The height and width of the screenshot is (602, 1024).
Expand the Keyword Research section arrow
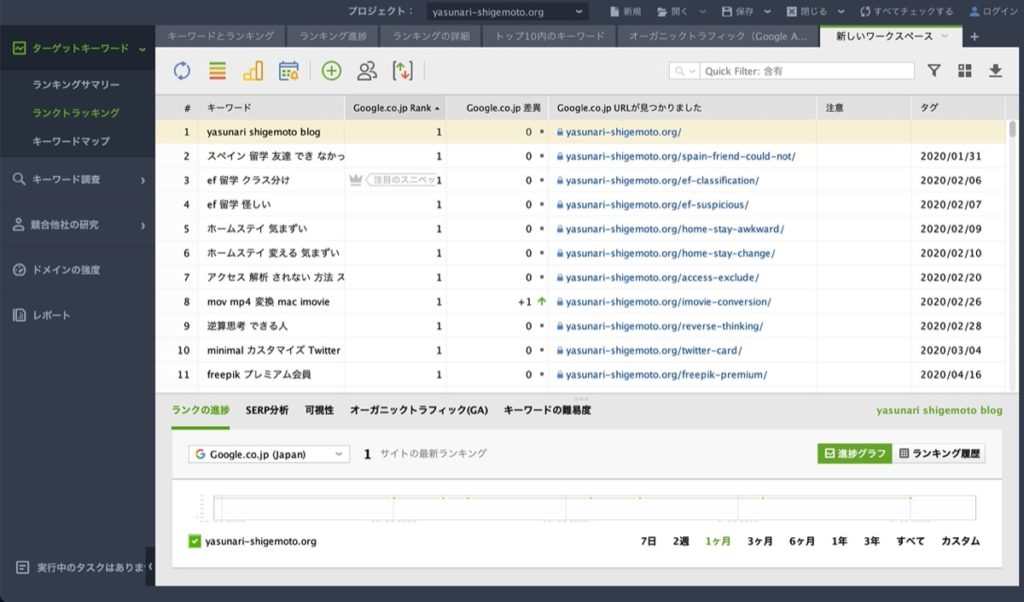142,180
